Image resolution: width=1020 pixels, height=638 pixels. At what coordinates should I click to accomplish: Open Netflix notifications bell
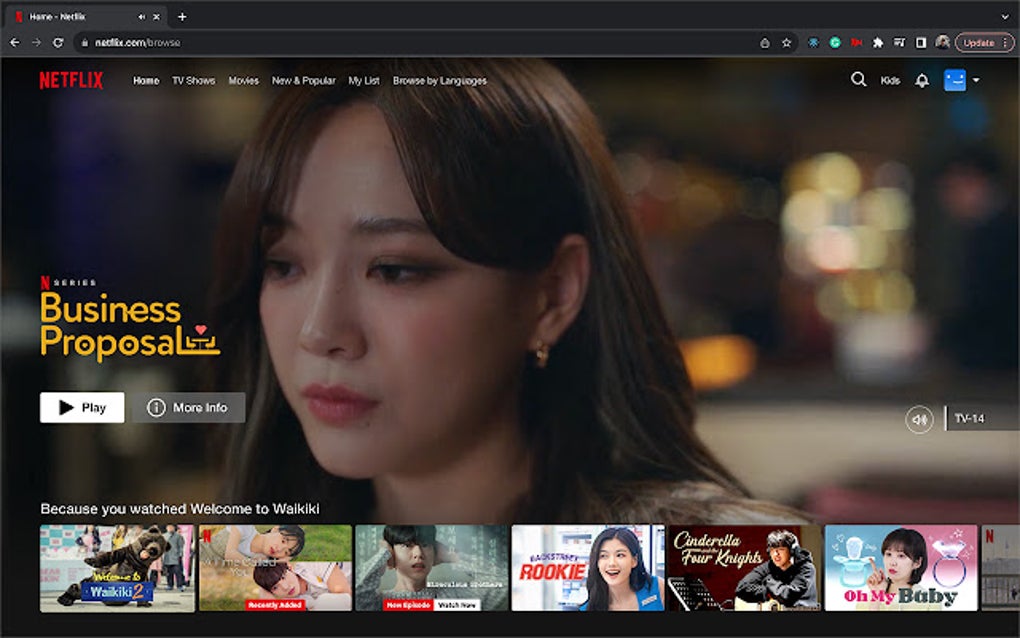click(921, 79)
